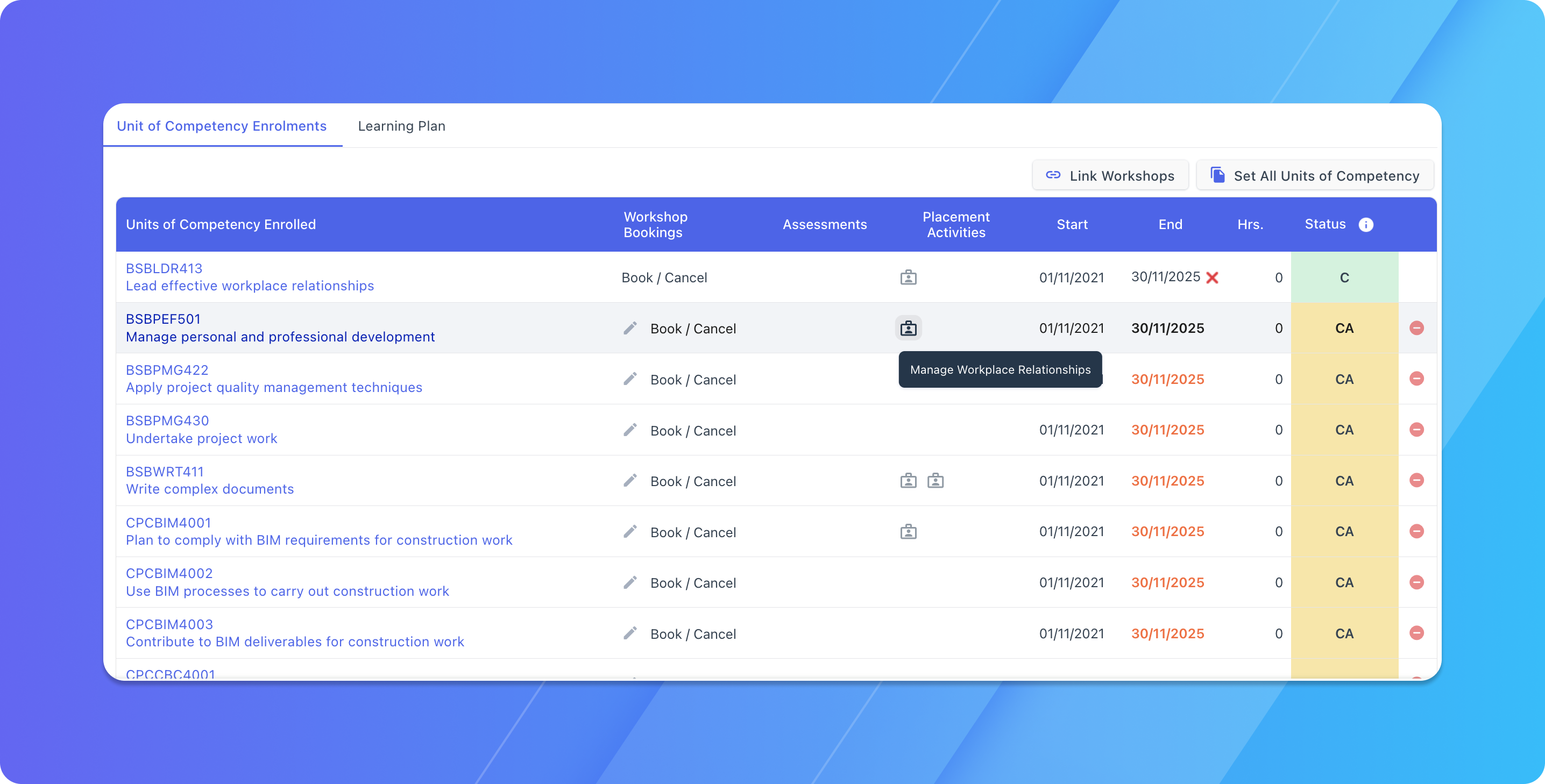Click the pencil edit icon for BSBPEF501
The height and width of the screenshot is (784, 1545).
[x=630, y=328]
